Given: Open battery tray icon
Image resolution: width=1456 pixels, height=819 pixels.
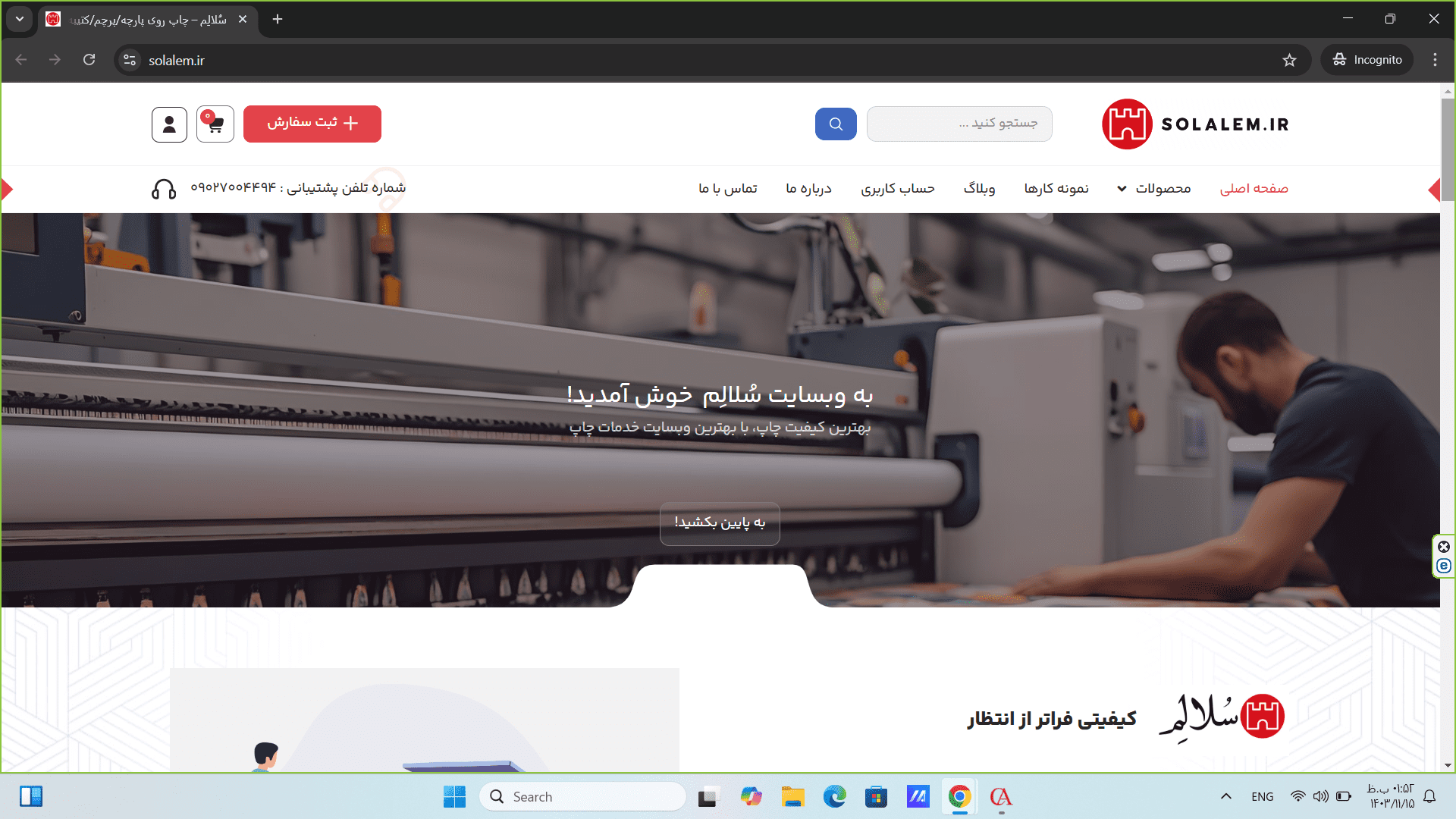Looking at the screenshot, I should point(1344,797).
